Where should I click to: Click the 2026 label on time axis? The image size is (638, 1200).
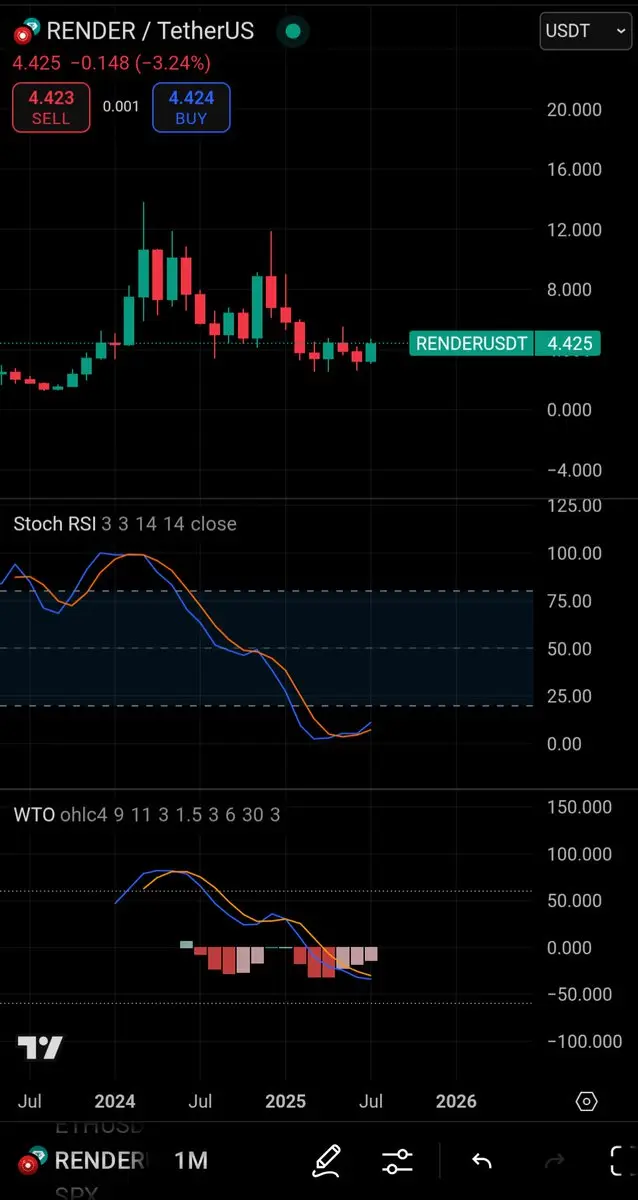(456, 1101)
